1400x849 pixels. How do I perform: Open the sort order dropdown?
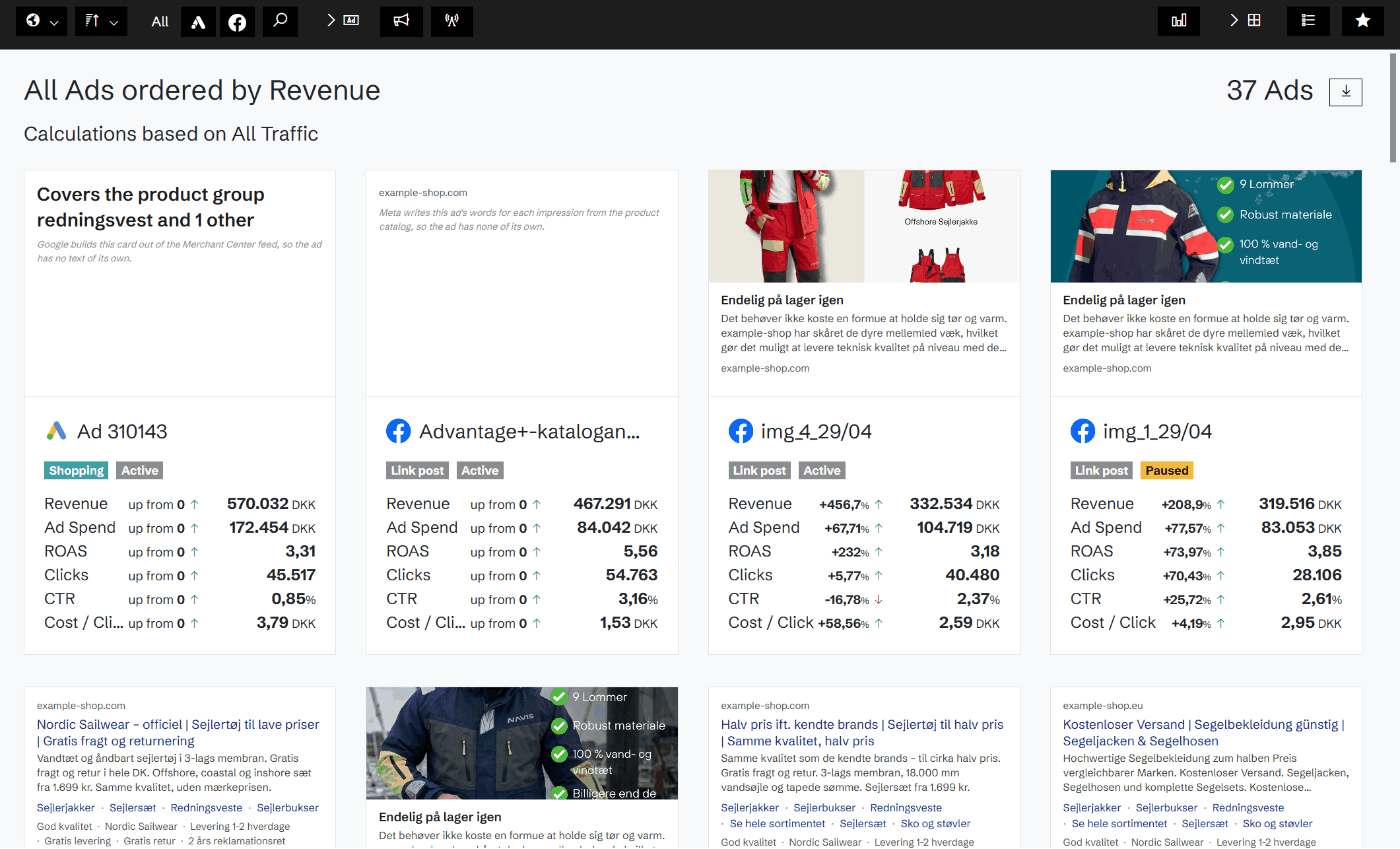click(x=101, y=21)
